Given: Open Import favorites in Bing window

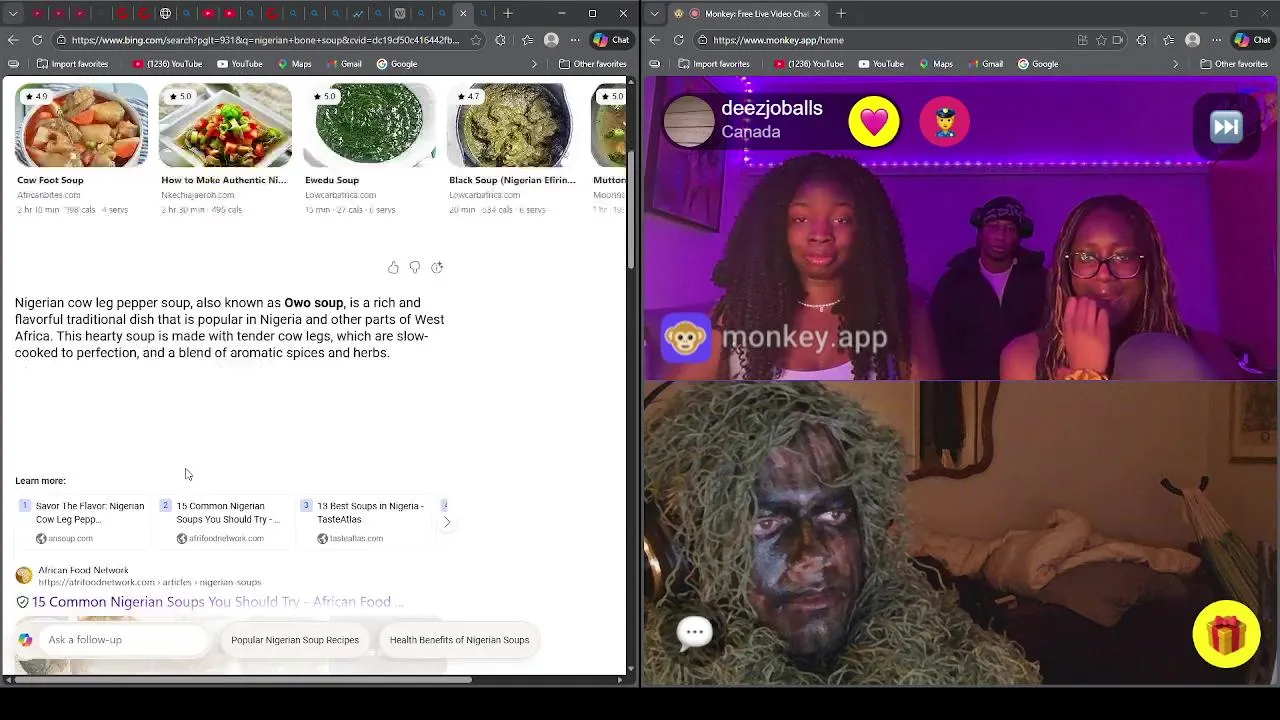Looking at the screenshot, I should pyautogui.click(x=71, y=64).
